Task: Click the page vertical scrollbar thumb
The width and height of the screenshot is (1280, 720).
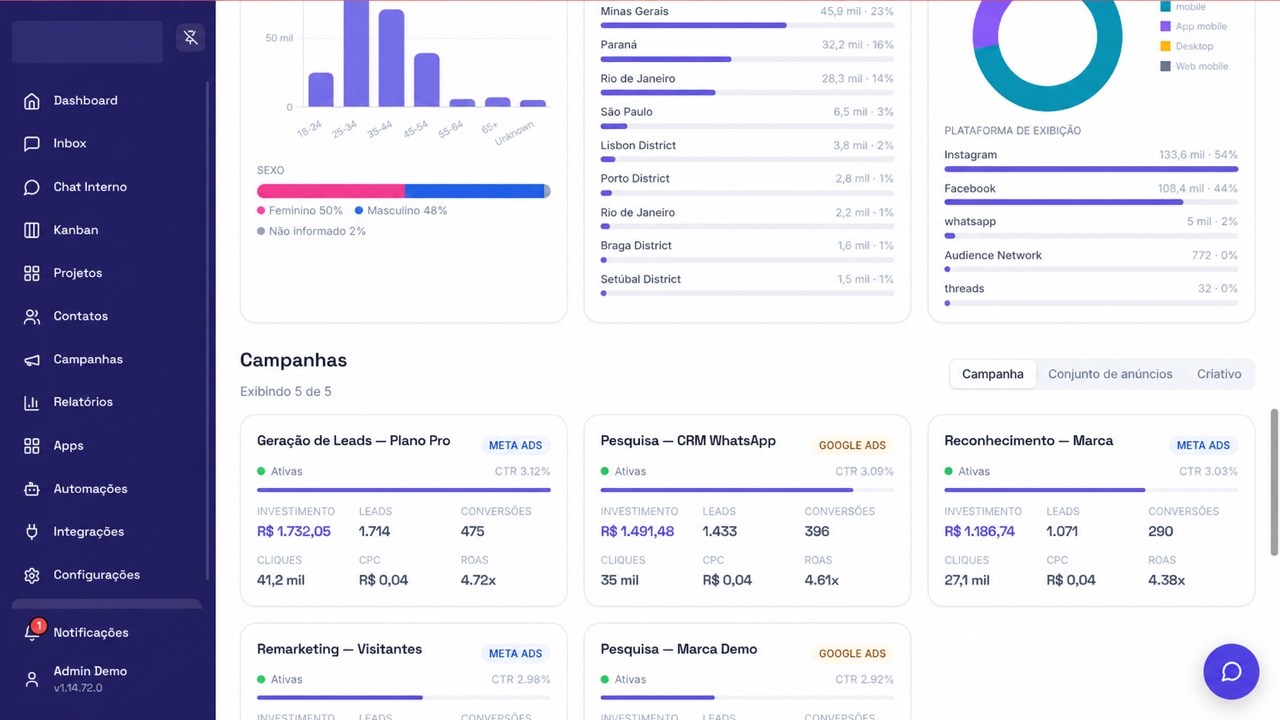Action: [1274, 481]
